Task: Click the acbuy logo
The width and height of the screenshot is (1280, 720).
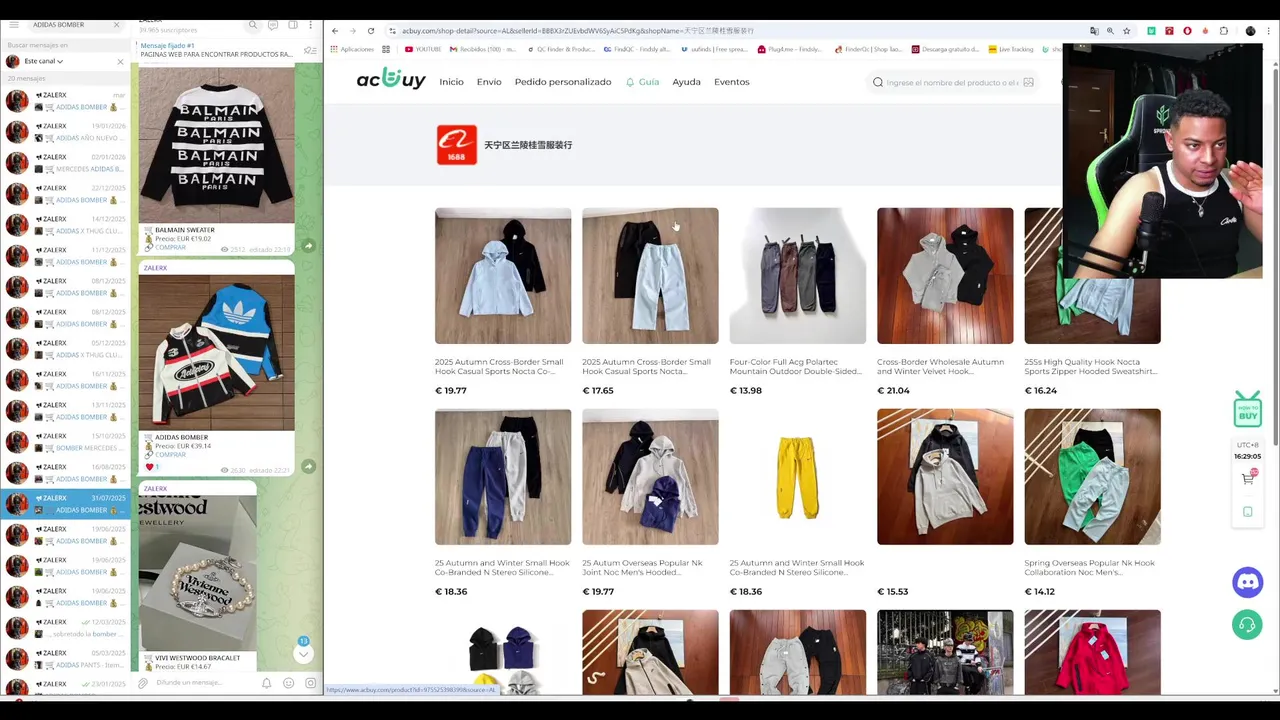Action: point(391,80)
